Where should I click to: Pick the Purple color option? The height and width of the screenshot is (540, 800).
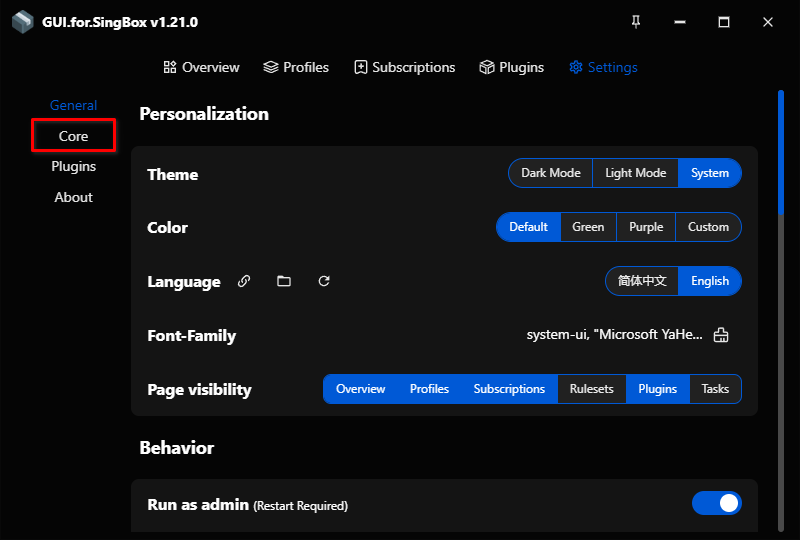[646, 227]
